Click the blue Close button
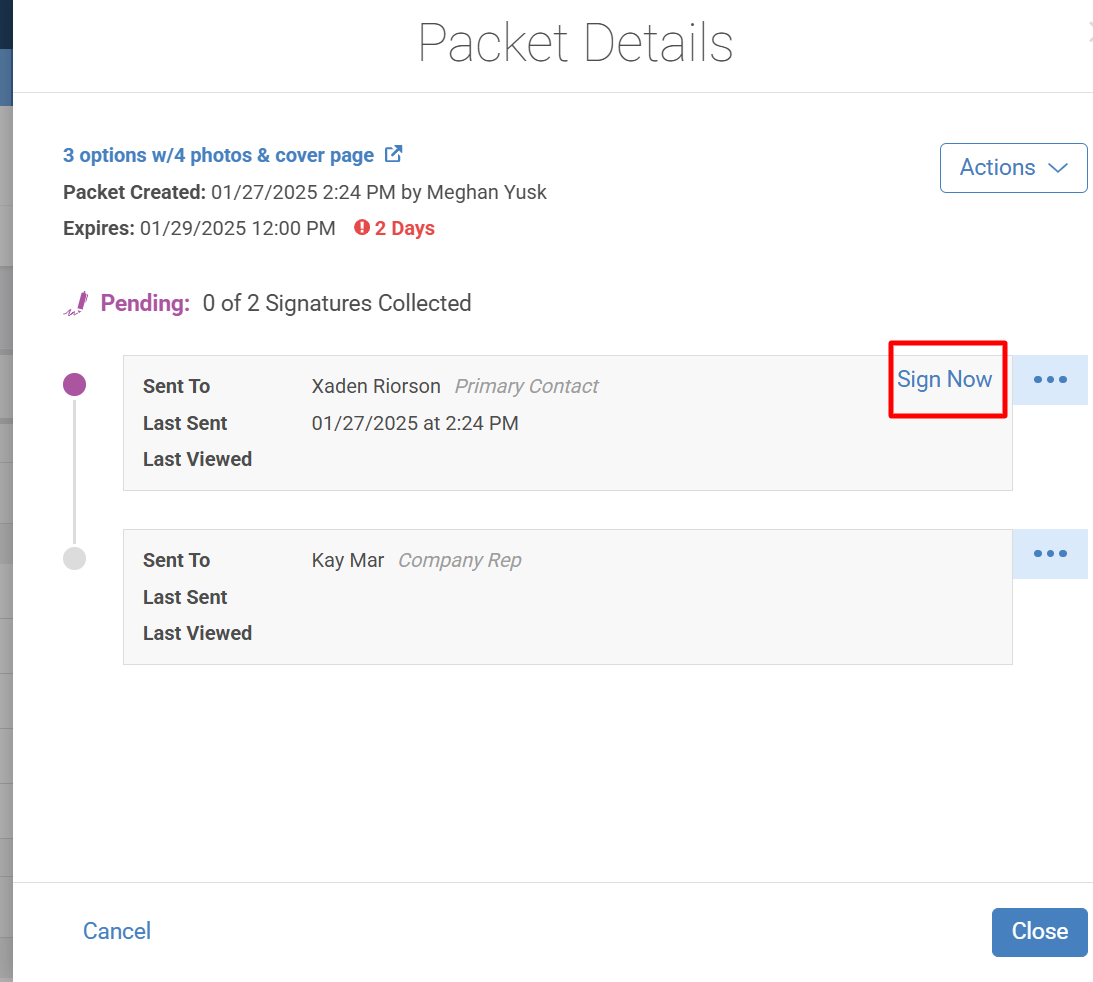The width and height of the screenshot is (1093, 982). click(x=1039, y=932)
